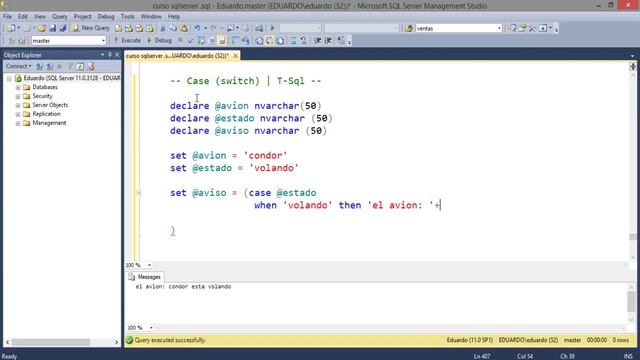Click the Parse checkmark icon
Screen dimensions: 640x360
click(190, 40)
